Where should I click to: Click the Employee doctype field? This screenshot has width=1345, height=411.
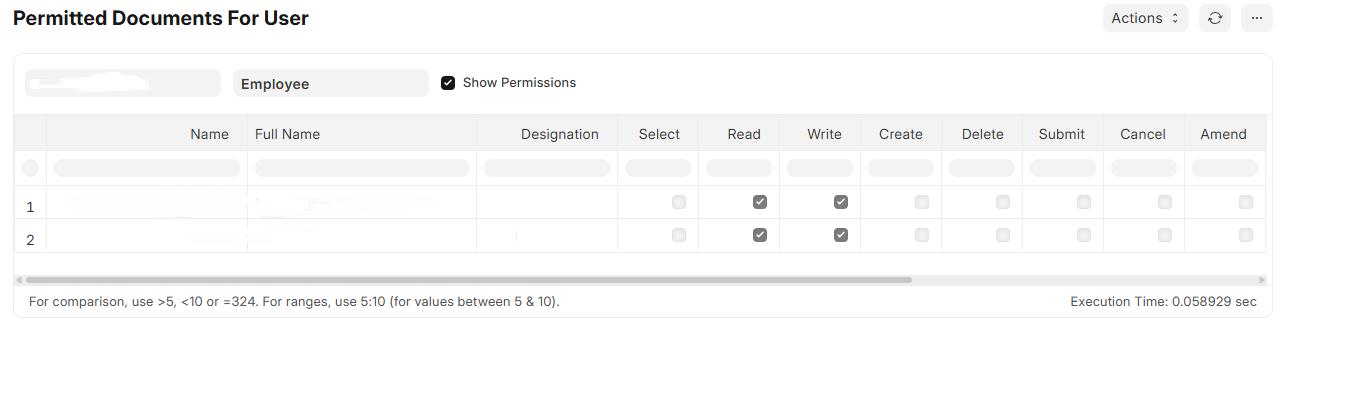(x=331, y=83)
